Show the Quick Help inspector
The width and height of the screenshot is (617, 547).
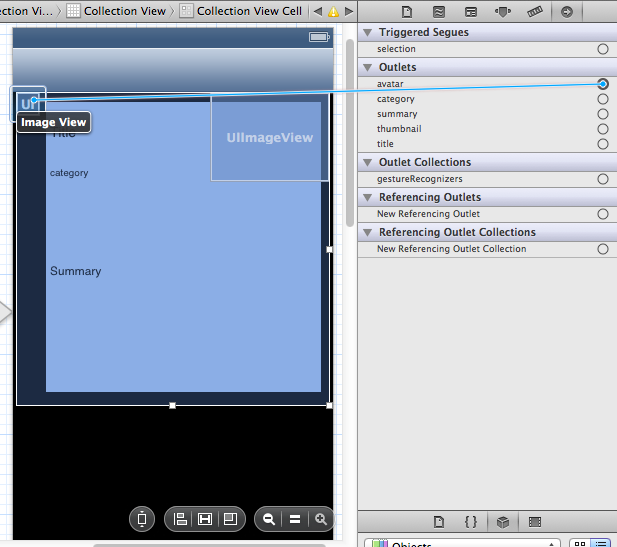click(x=439, y=12)
